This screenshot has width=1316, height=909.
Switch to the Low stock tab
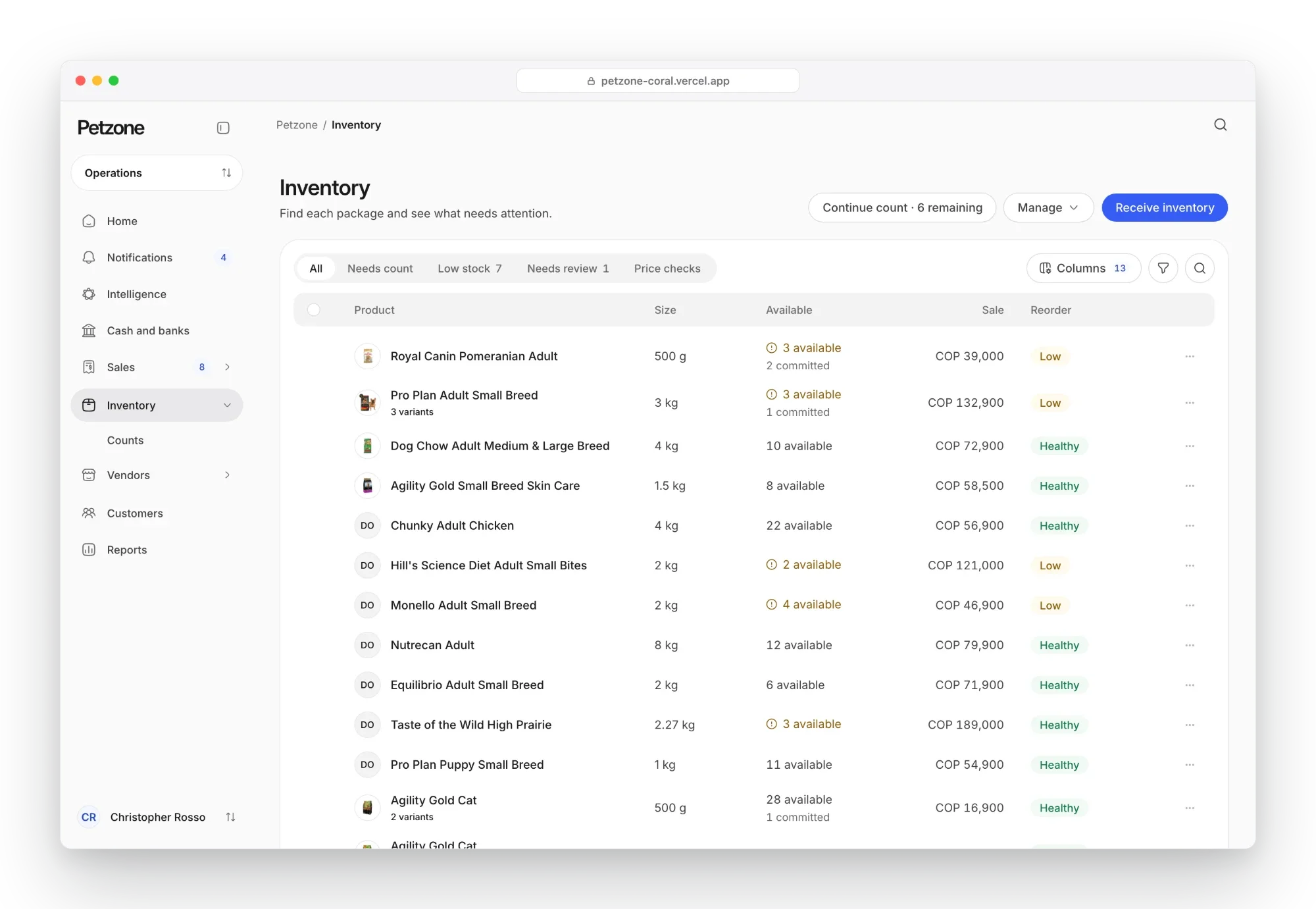coord(470,269)
